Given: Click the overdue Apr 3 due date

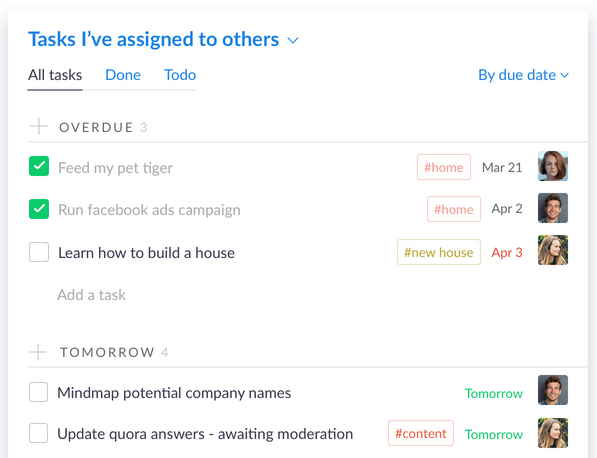Looking at the screenshot, I should [x=507, y=252].
